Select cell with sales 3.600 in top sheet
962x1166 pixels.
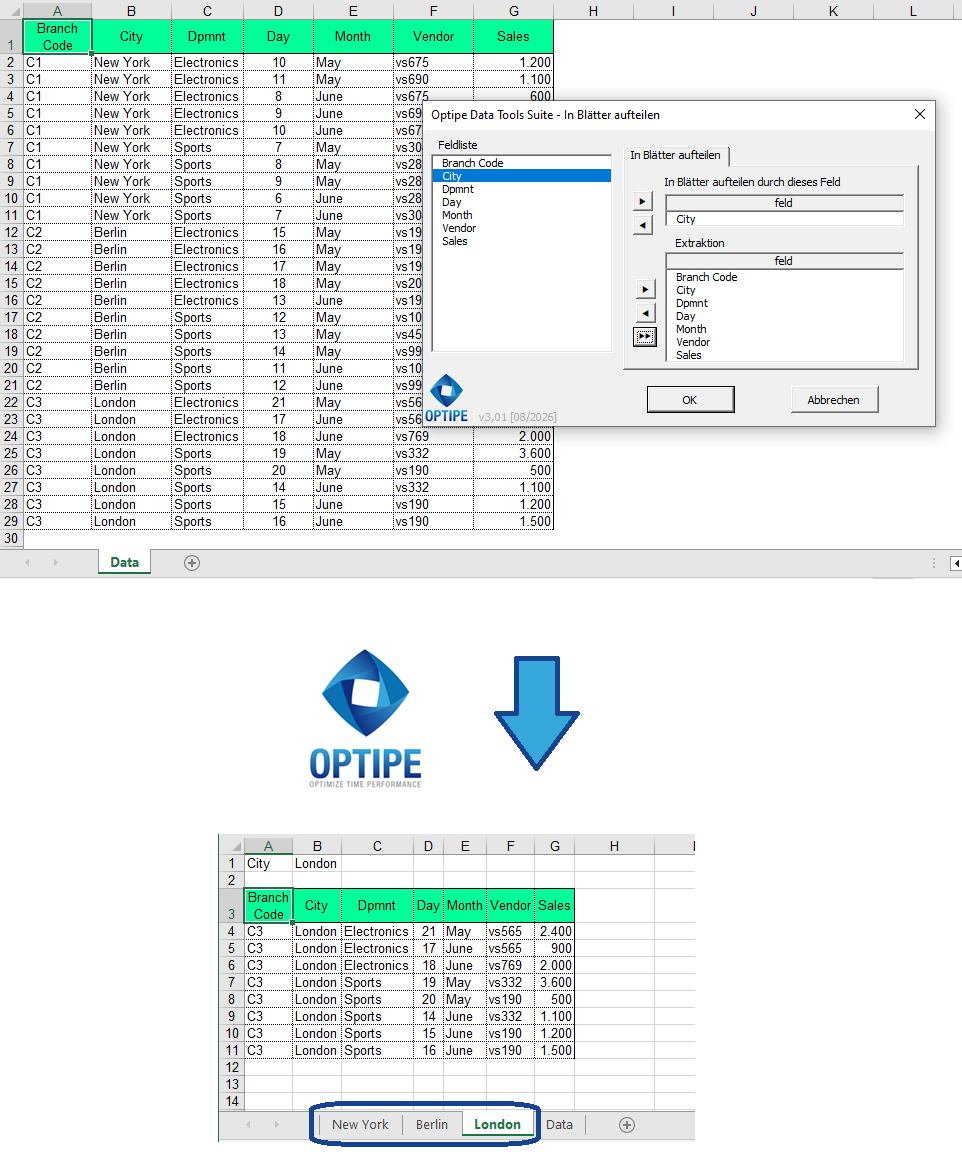click(514, 454)
